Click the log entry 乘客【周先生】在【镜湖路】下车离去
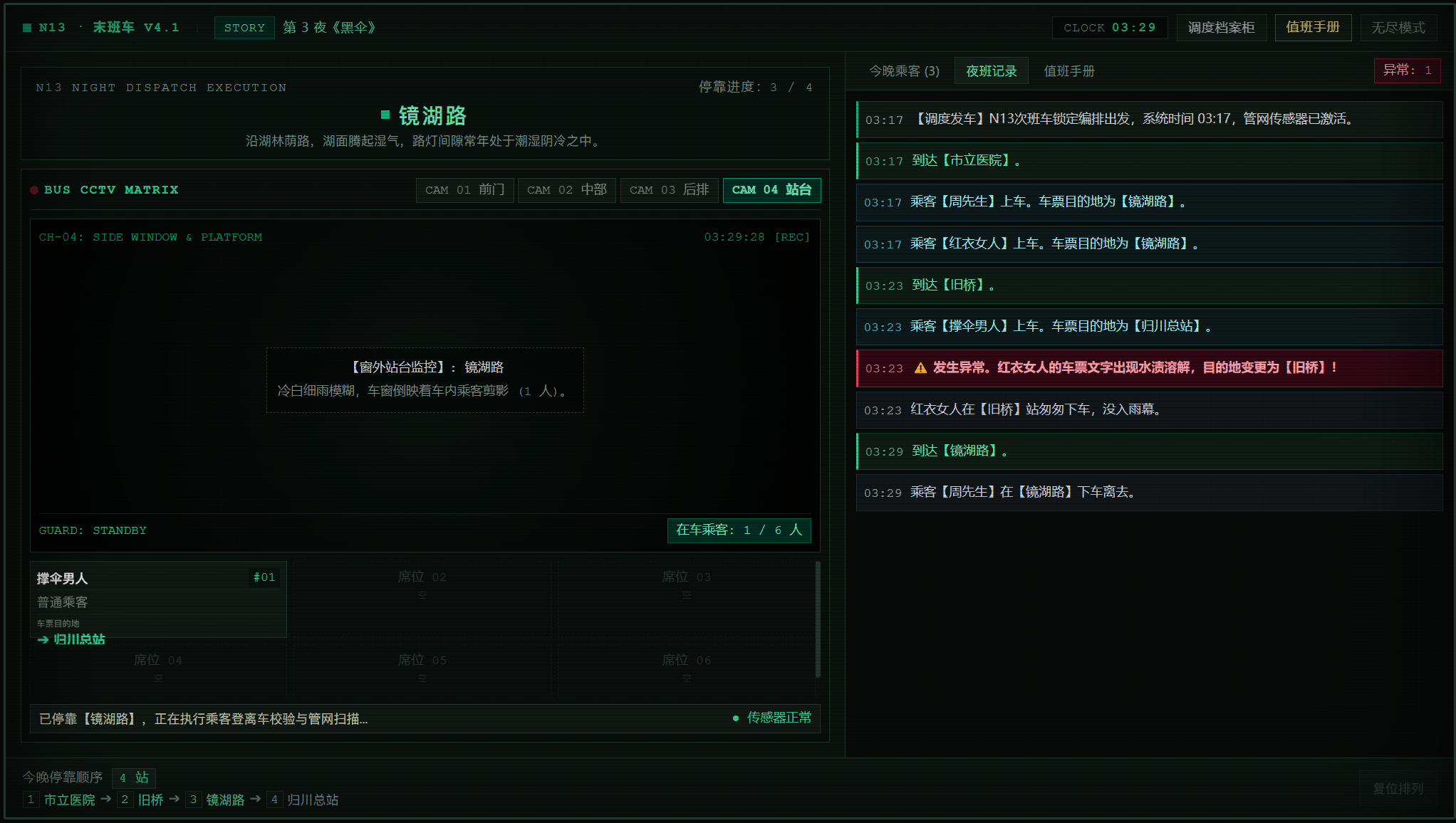Image resolution: width=1456 pixels, height=823 pixels. (1149, 493)
